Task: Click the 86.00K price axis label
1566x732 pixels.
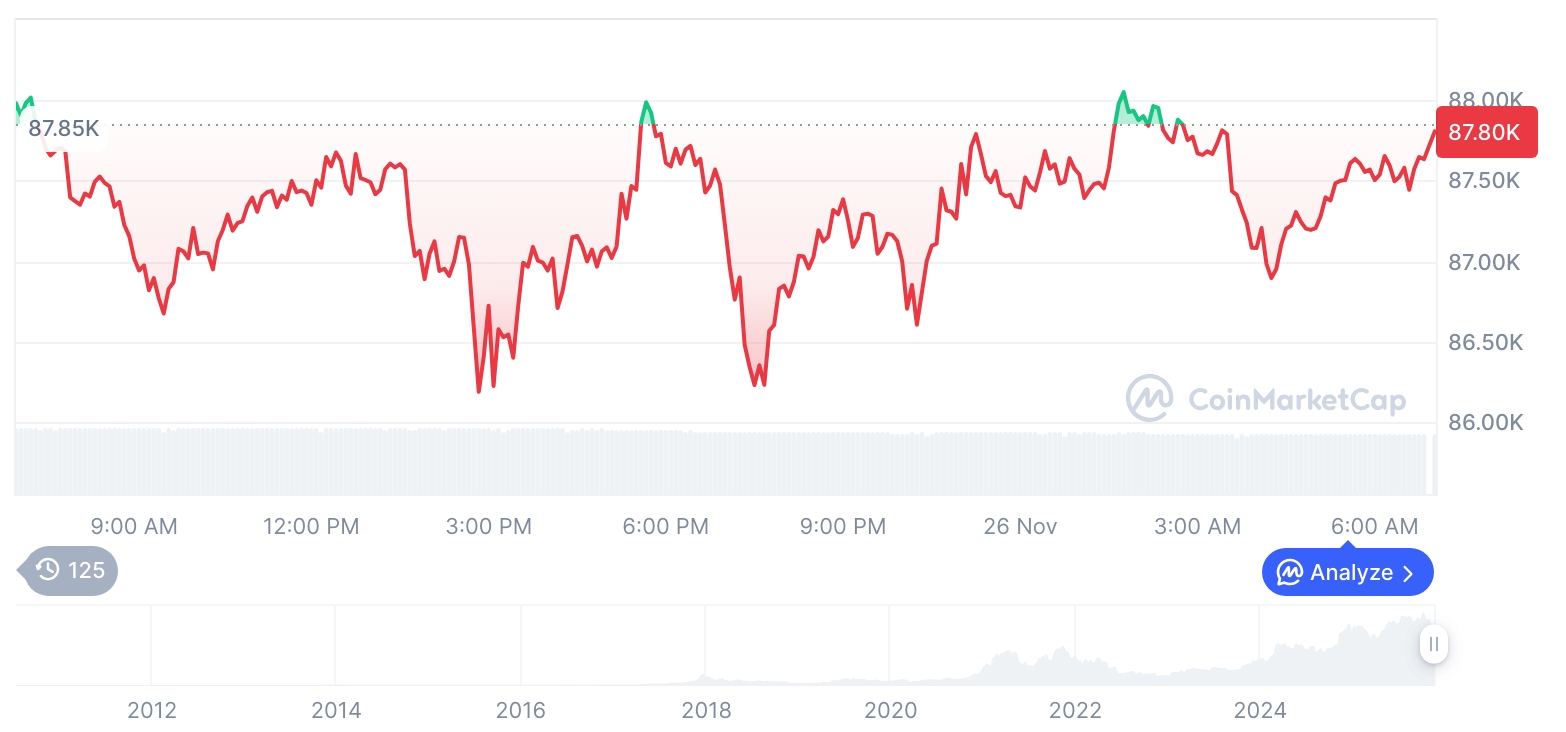Action: point(1485,422)
